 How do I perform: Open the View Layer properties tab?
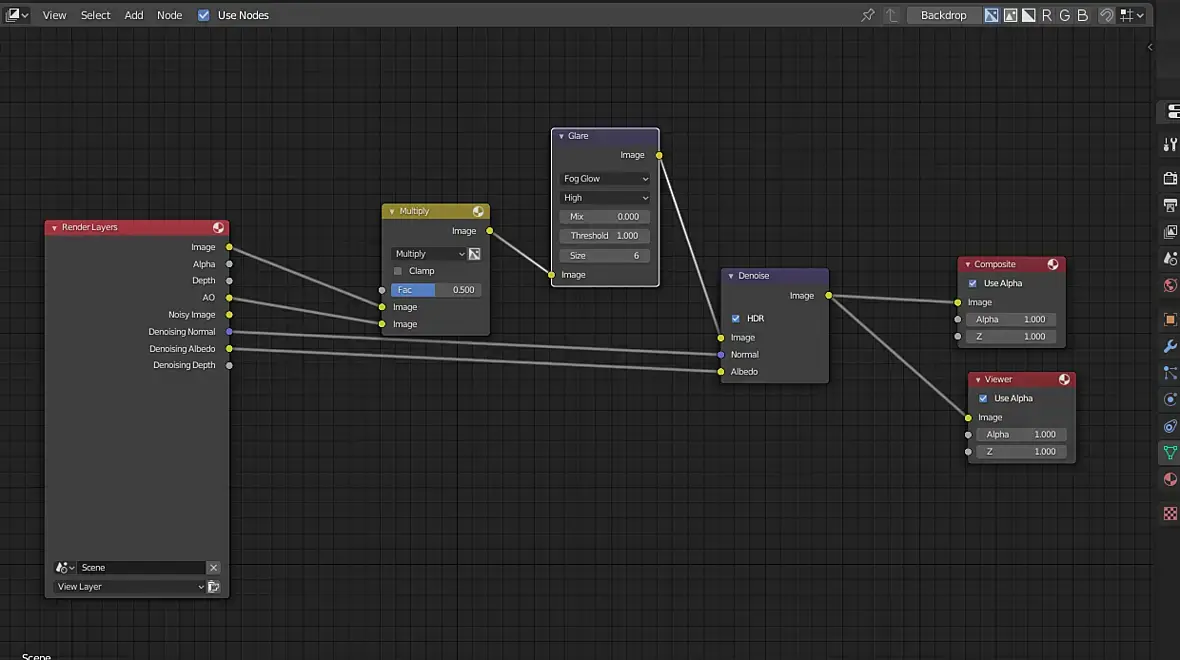[1170, 232]
